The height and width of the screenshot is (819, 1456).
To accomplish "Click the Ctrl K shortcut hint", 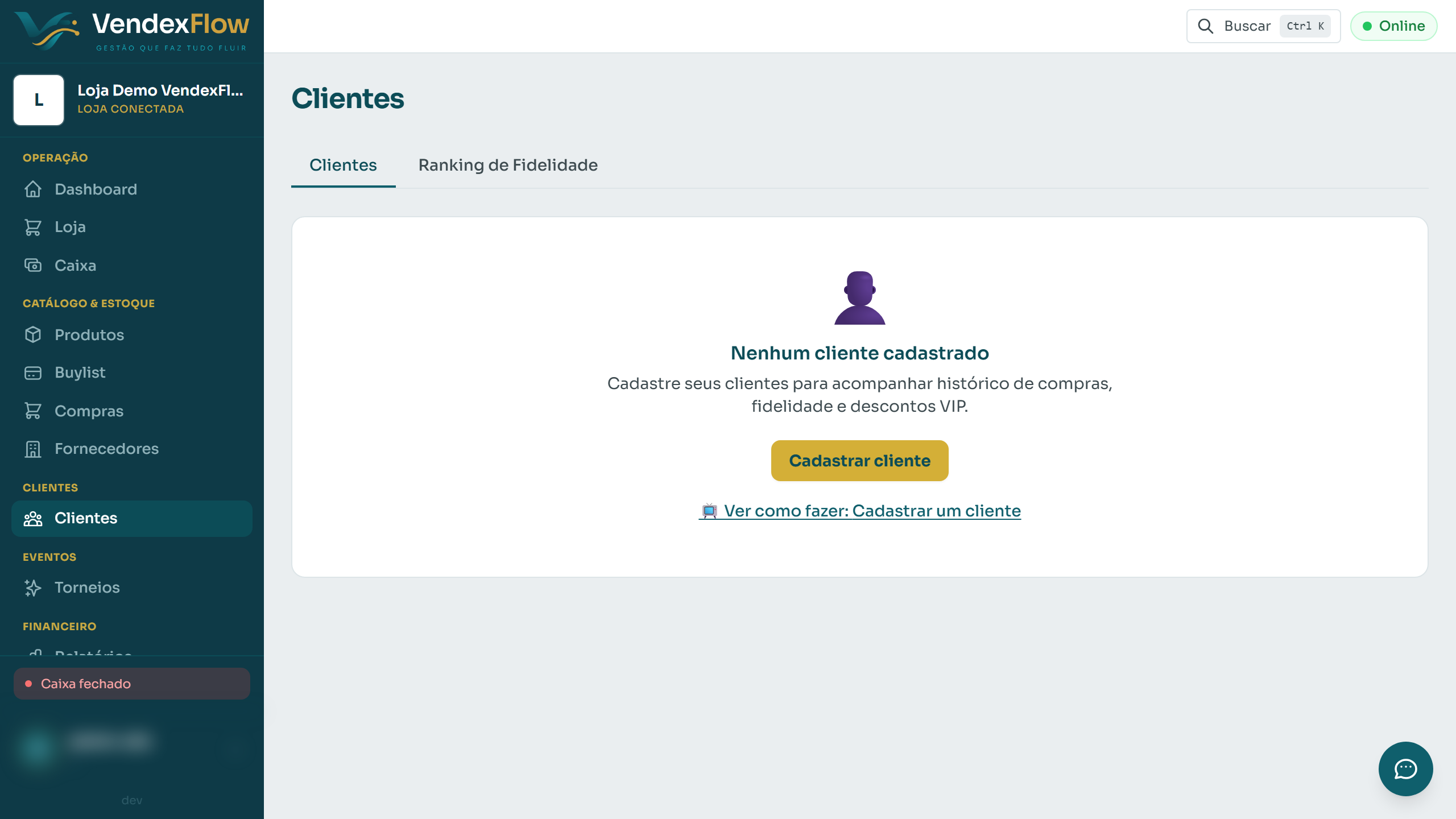I will coord(1305,26).
